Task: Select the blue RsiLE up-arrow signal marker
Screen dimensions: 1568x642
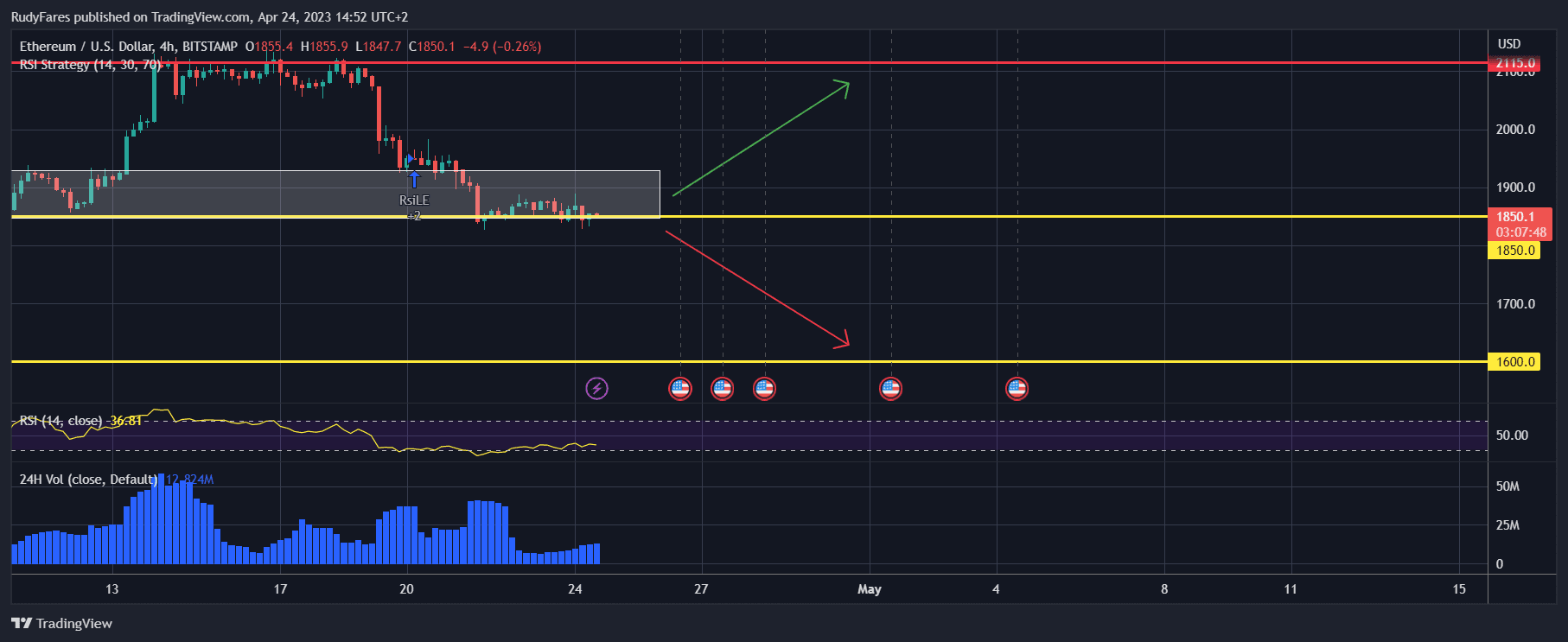Action: point(414,179)
